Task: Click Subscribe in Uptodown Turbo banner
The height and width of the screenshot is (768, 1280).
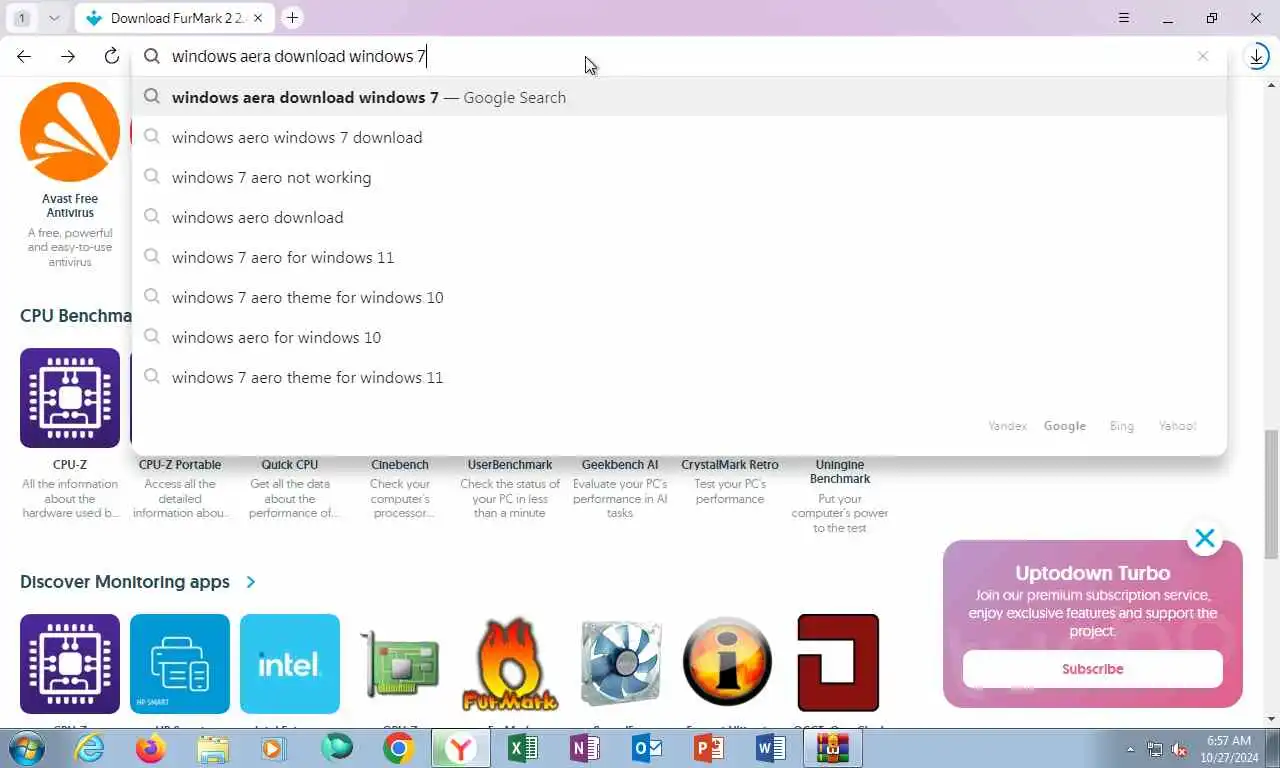Action: tap(1093, 669)
